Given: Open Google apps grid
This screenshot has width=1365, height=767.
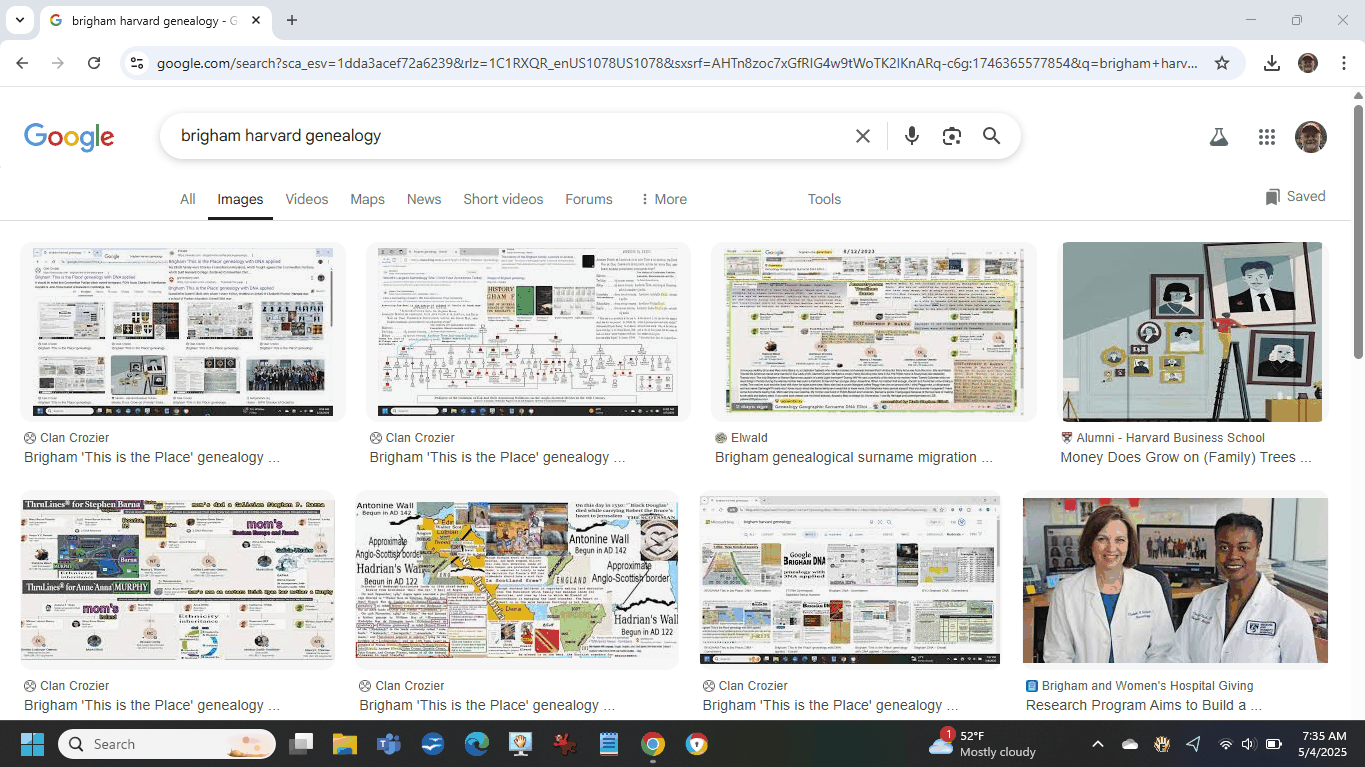Looking at the screenshot, I should (1267, 137).
